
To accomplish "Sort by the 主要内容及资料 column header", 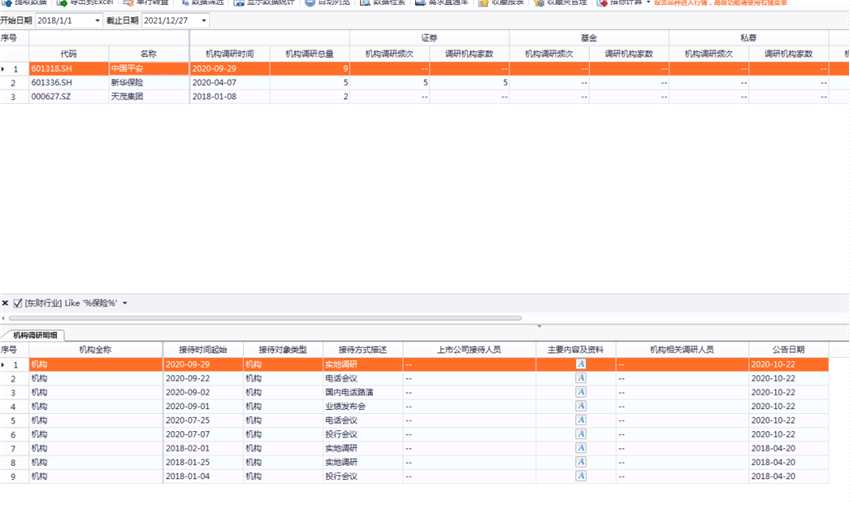I will [575, 349].
